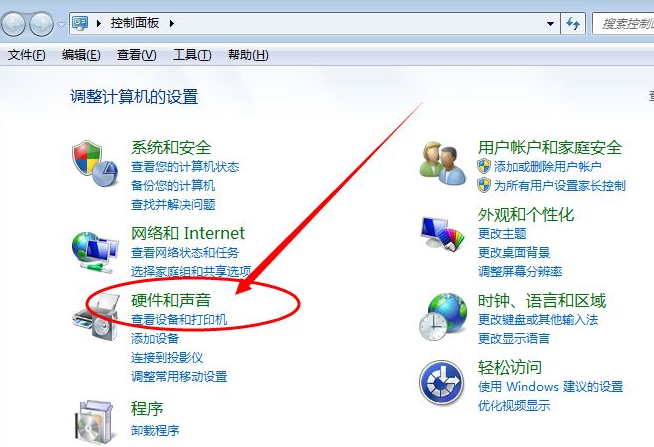The image size is (654, 447).
Task: Click the 添加或删除用户帐户 link
Action: (547, 166)
